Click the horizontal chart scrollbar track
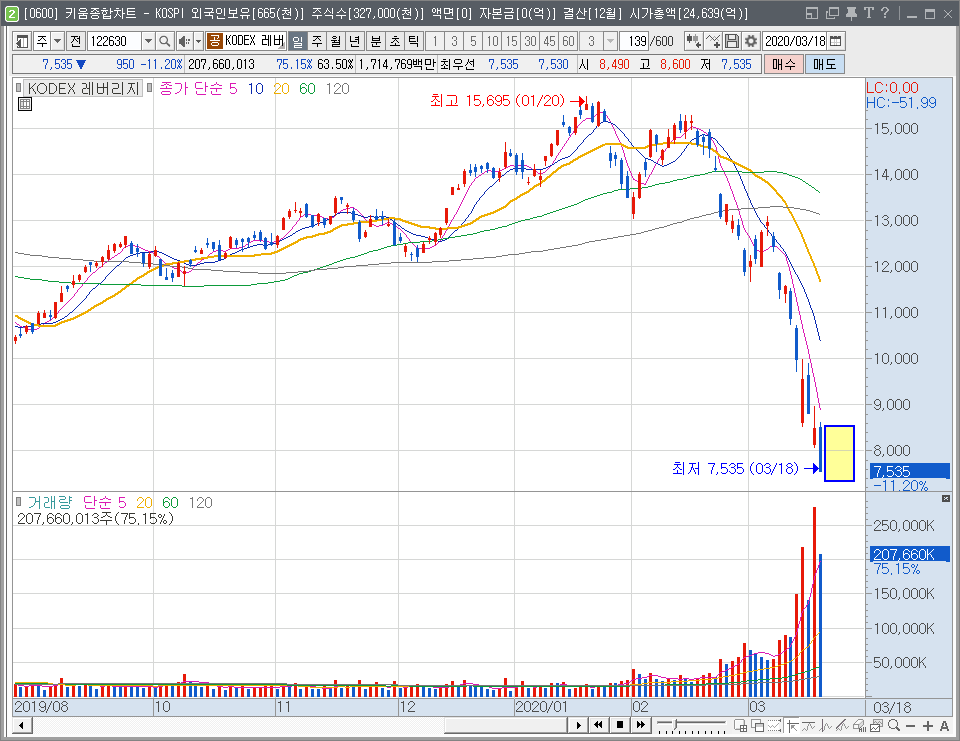This screenshot has width=960, height=741. pyautogui.click(x=300, y=726)
